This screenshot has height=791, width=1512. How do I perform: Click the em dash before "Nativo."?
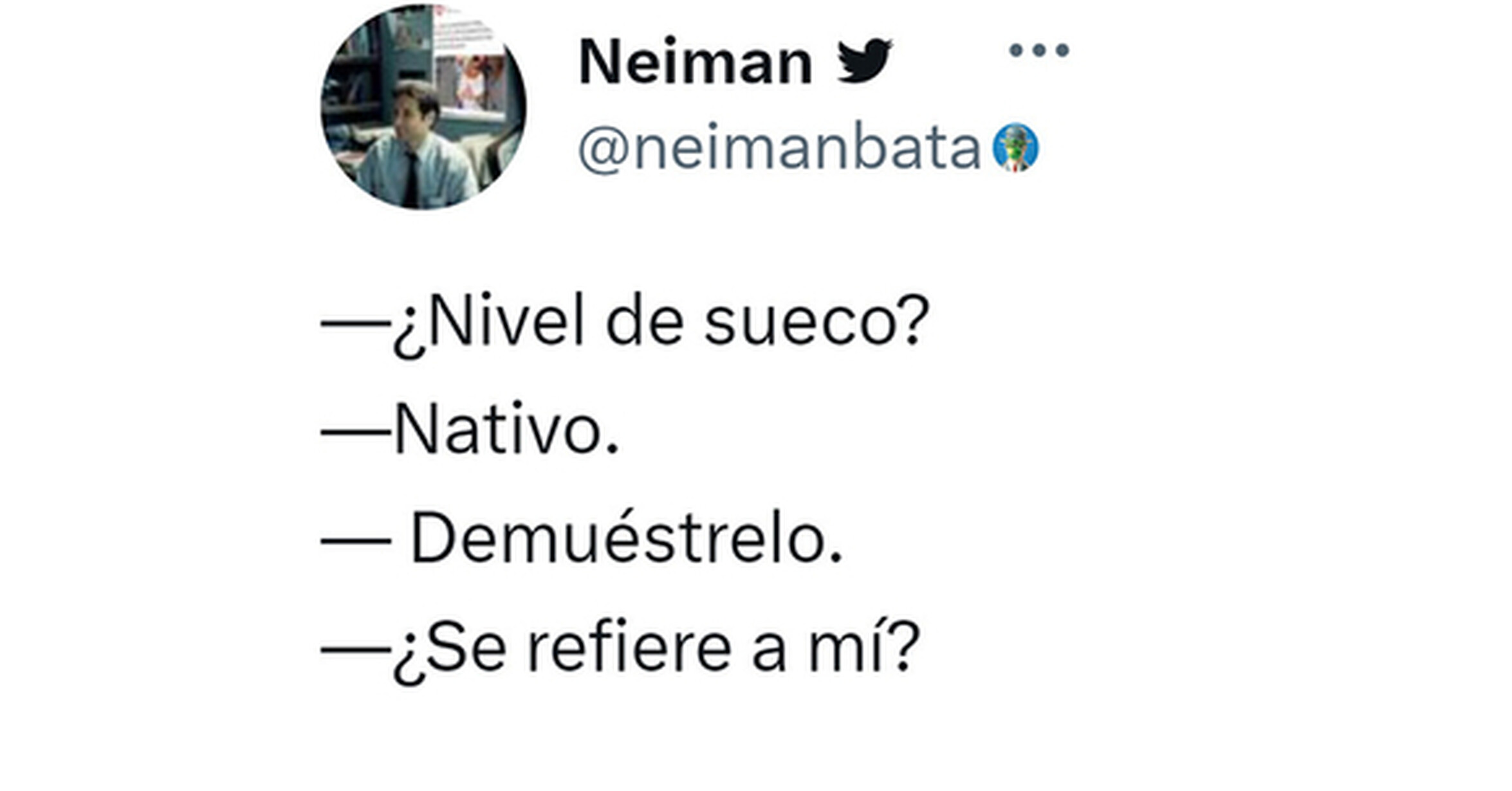coord(355,432)
